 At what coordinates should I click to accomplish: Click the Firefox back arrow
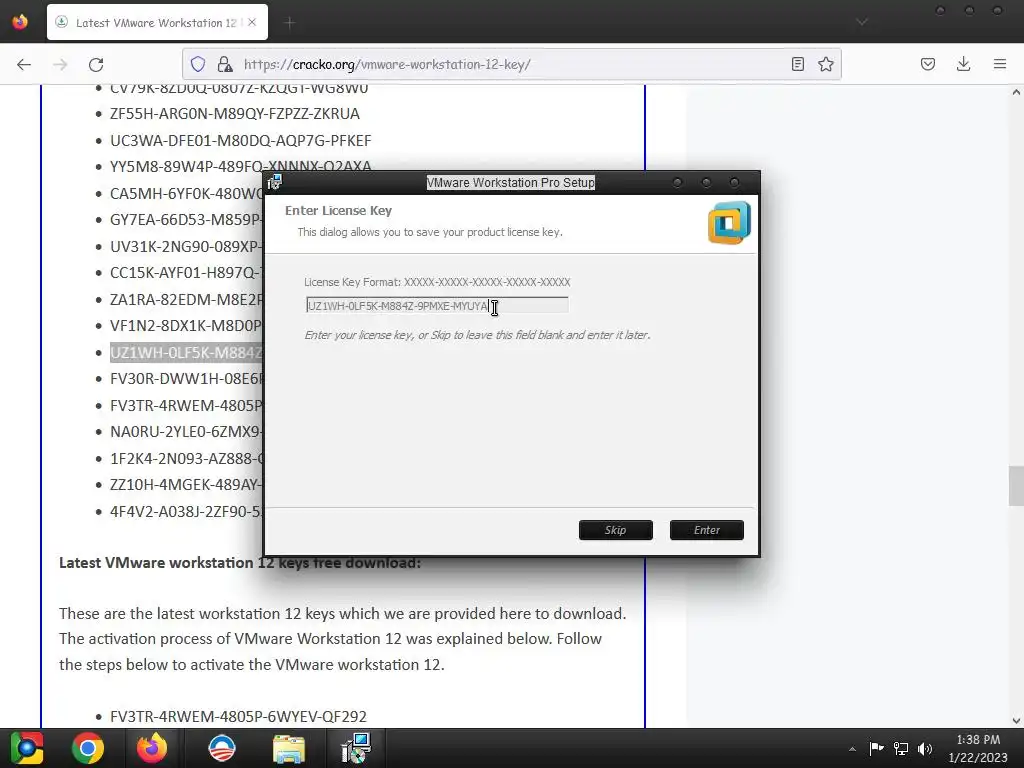pos(24,64)
